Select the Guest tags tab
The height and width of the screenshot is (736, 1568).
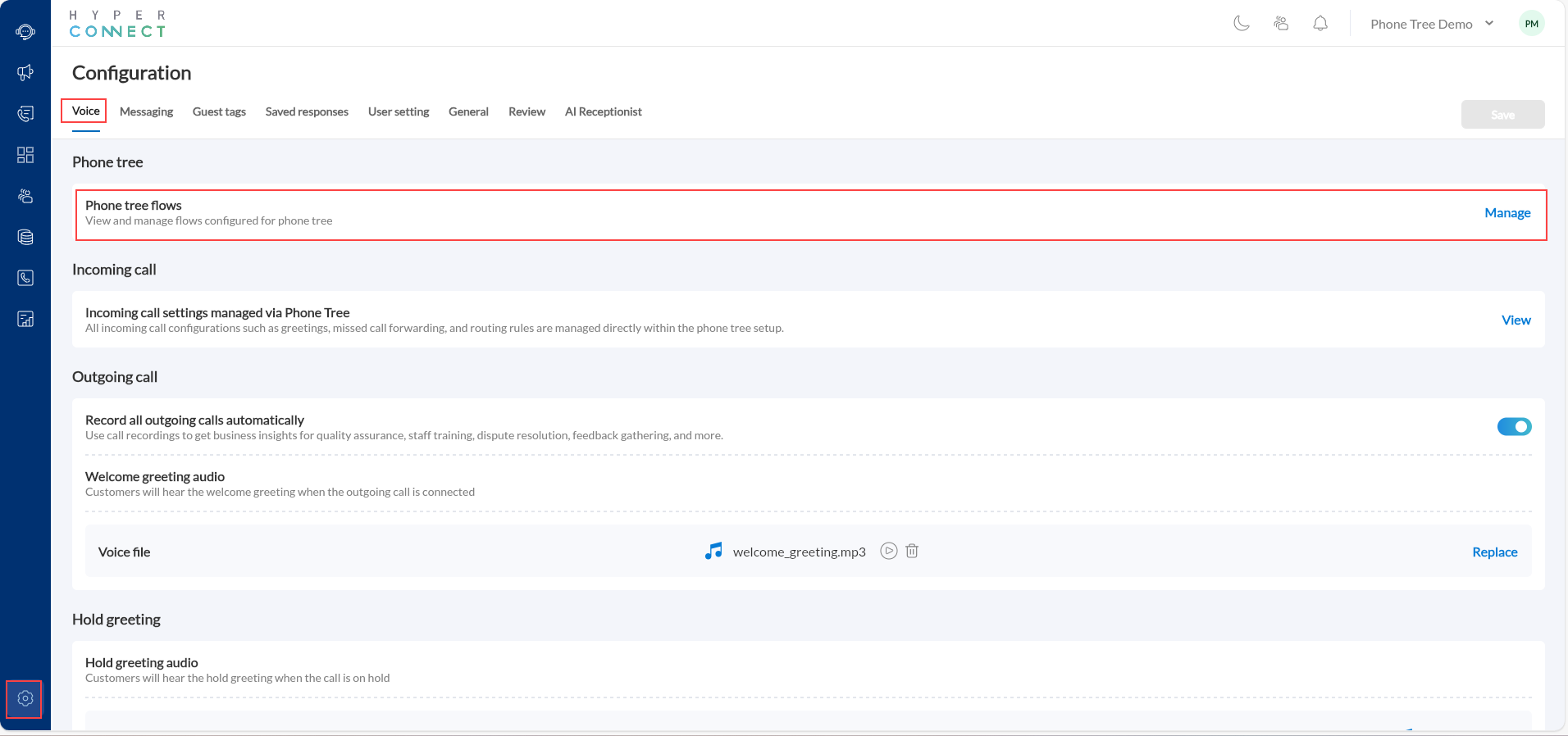click(x=219, y=111)
